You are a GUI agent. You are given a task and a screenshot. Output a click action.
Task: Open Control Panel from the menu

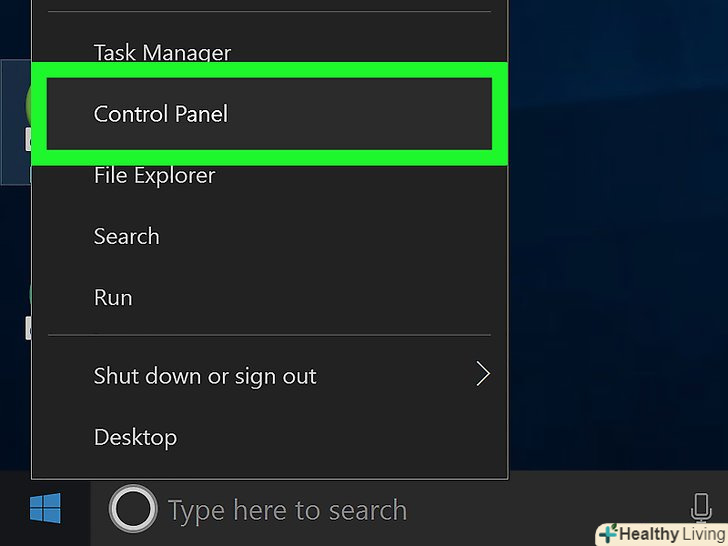point(161,114)
